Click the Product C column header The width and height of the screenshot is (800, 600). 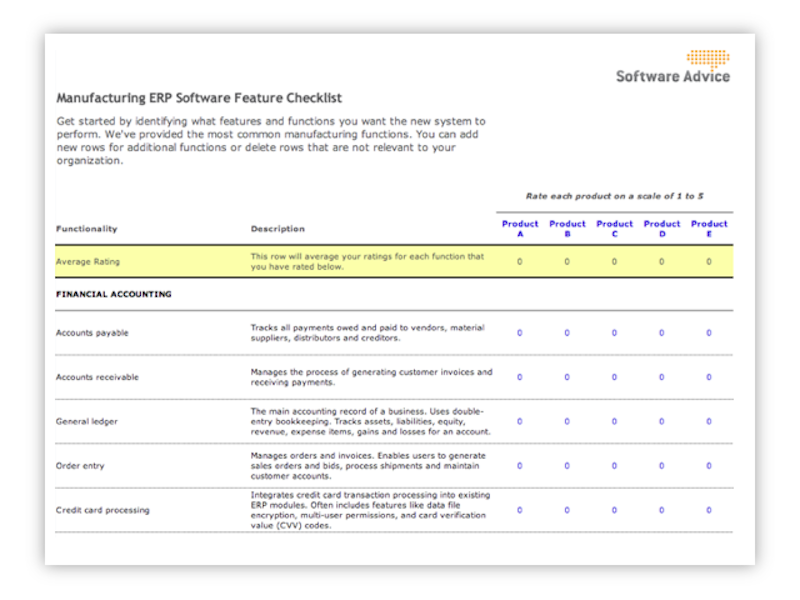[614, 228]
